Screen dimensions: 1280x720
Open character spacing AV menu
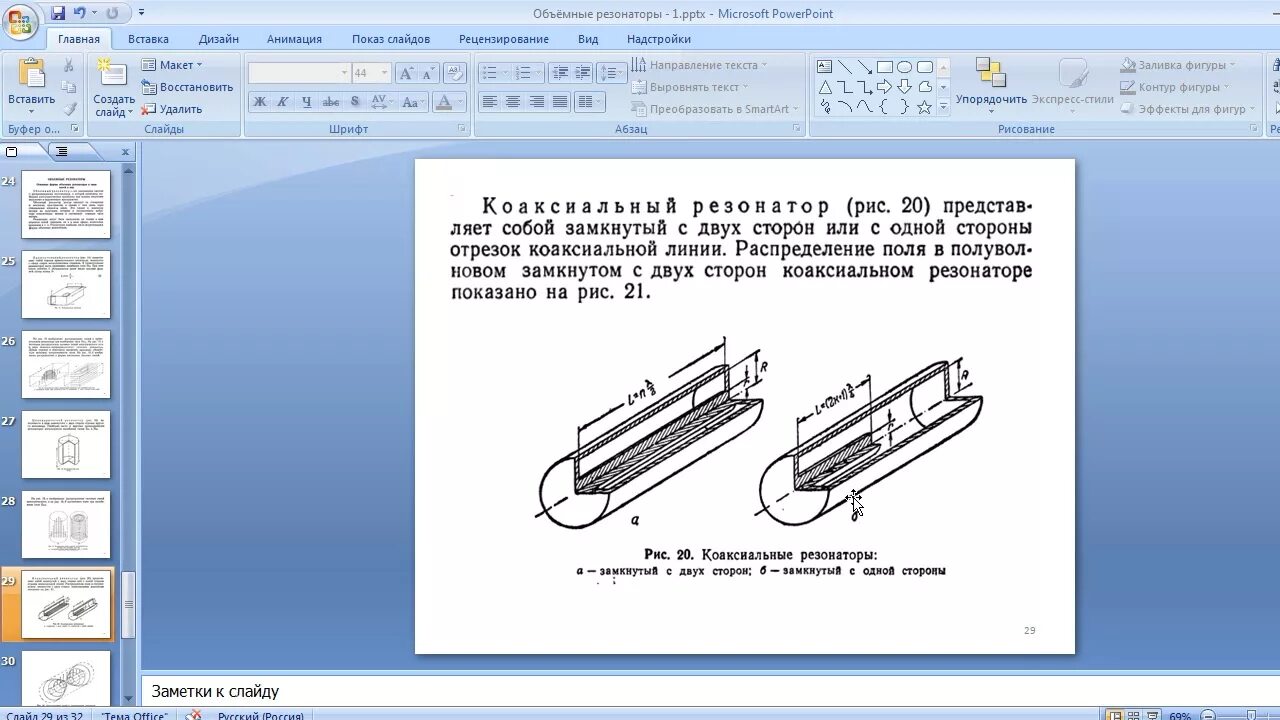tap(381, 102)
